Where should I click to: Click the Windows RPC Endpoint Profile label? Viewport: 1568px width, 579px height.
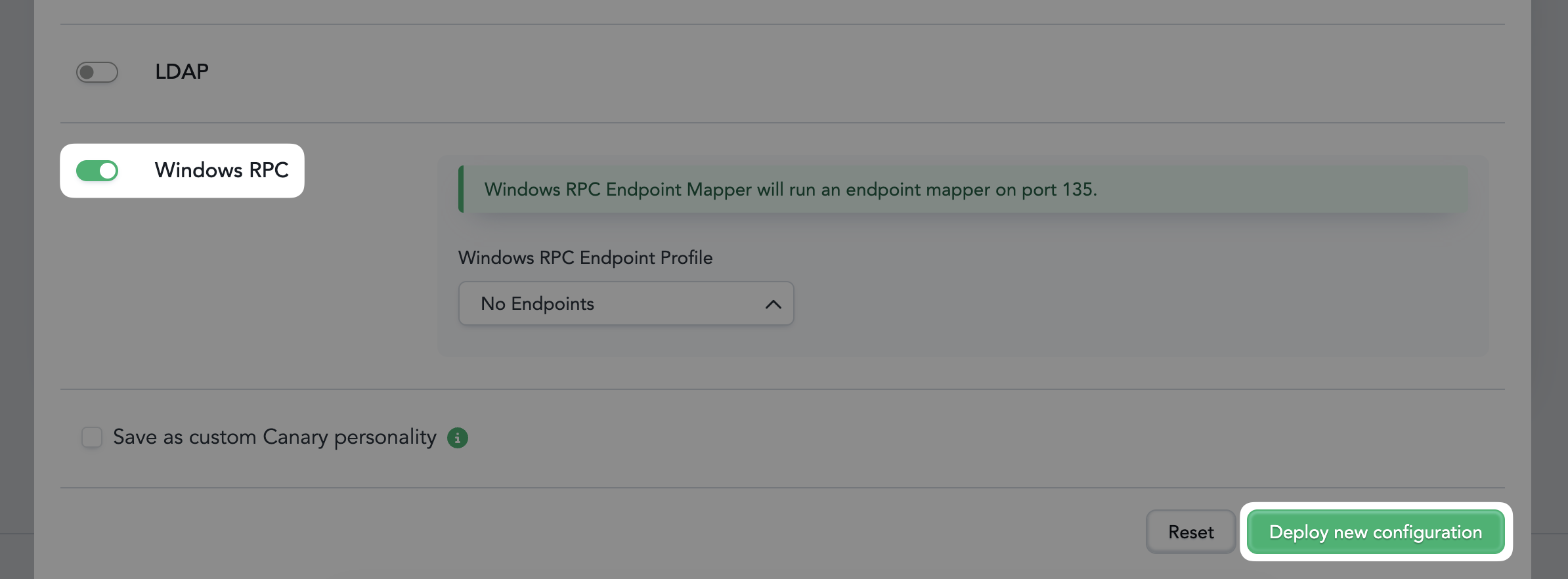pyautogui.click(x=585, y=257)
